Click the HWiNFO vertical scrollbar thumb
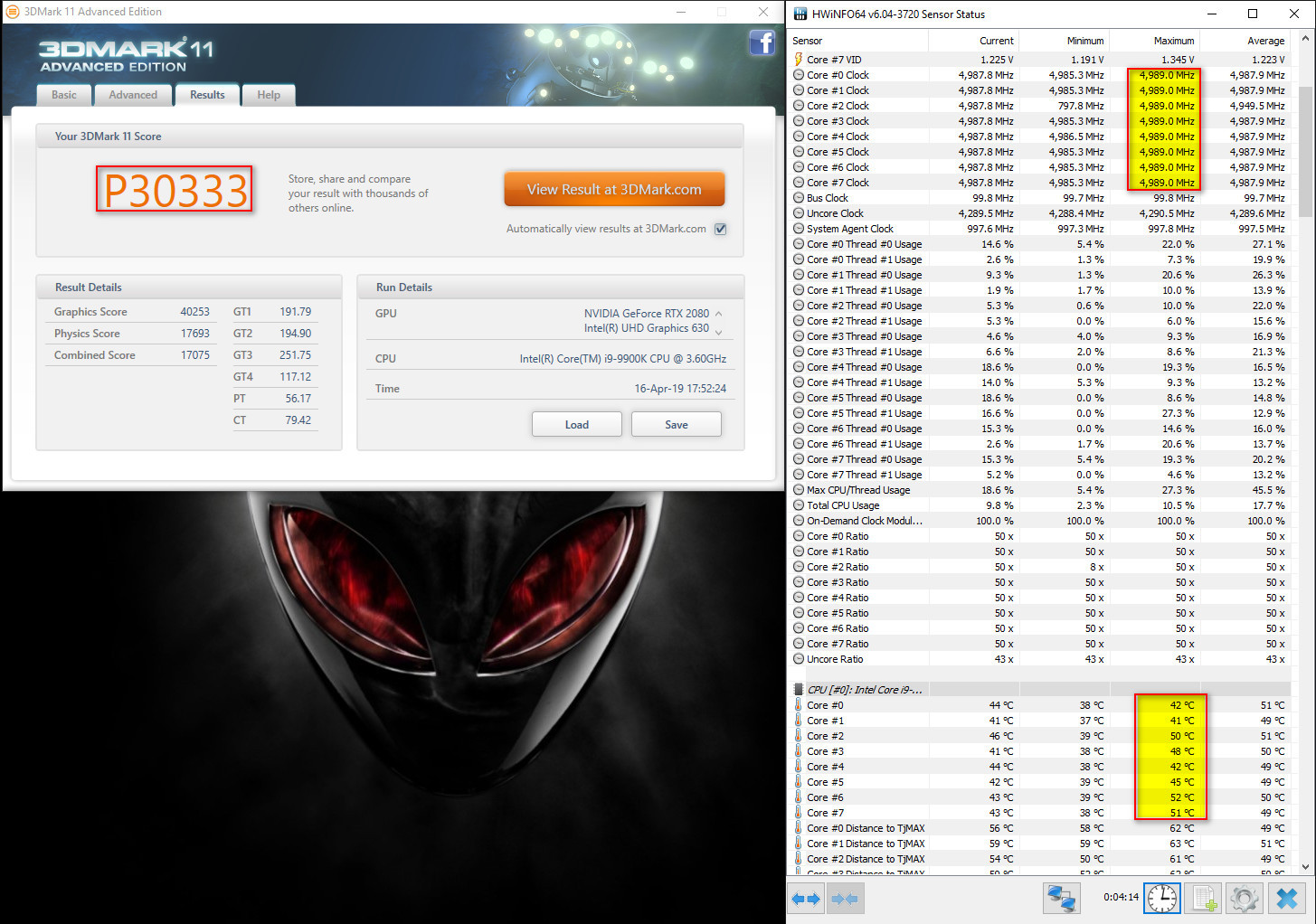 [1305, 151]
